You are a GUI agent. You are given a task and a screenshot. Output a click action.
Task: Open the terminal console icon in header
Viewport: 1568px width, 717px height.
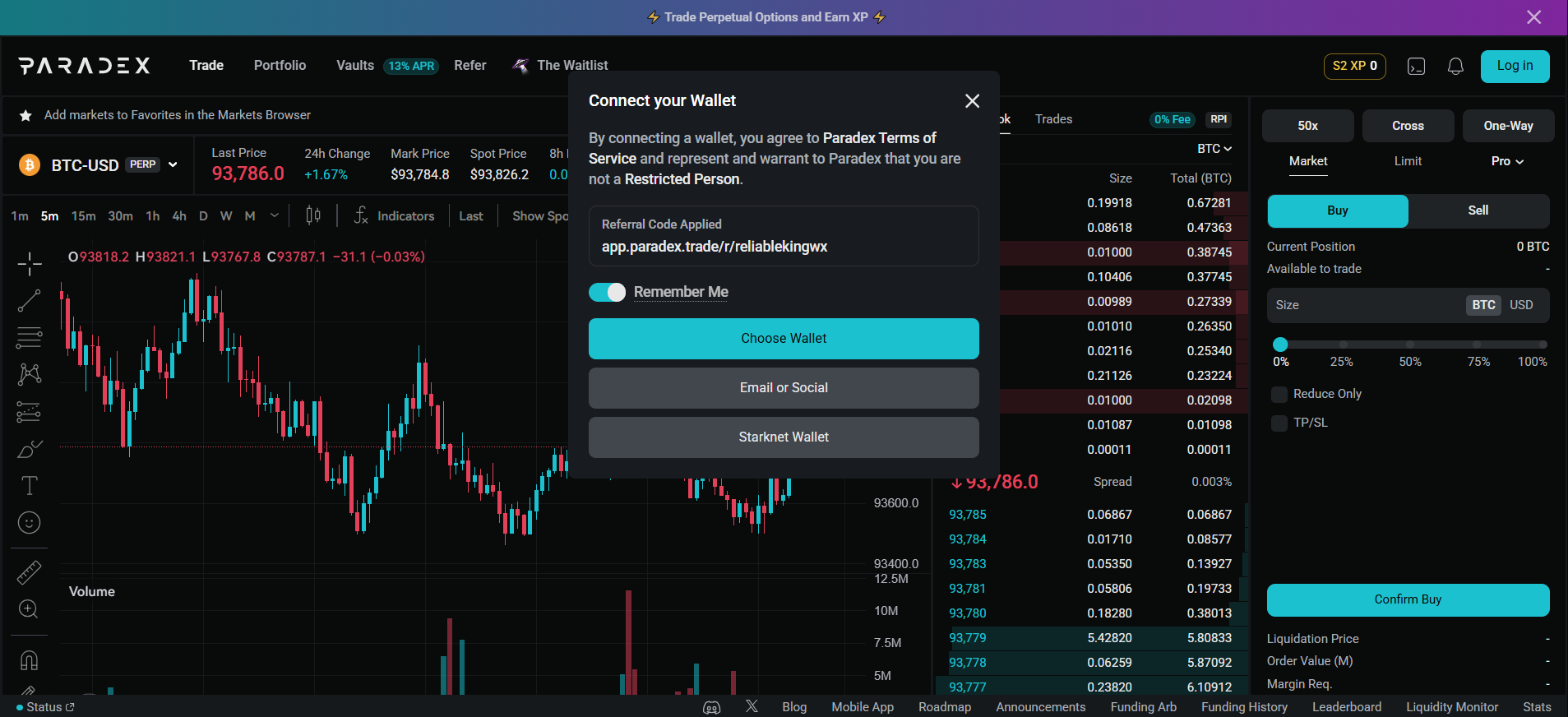1416,67
